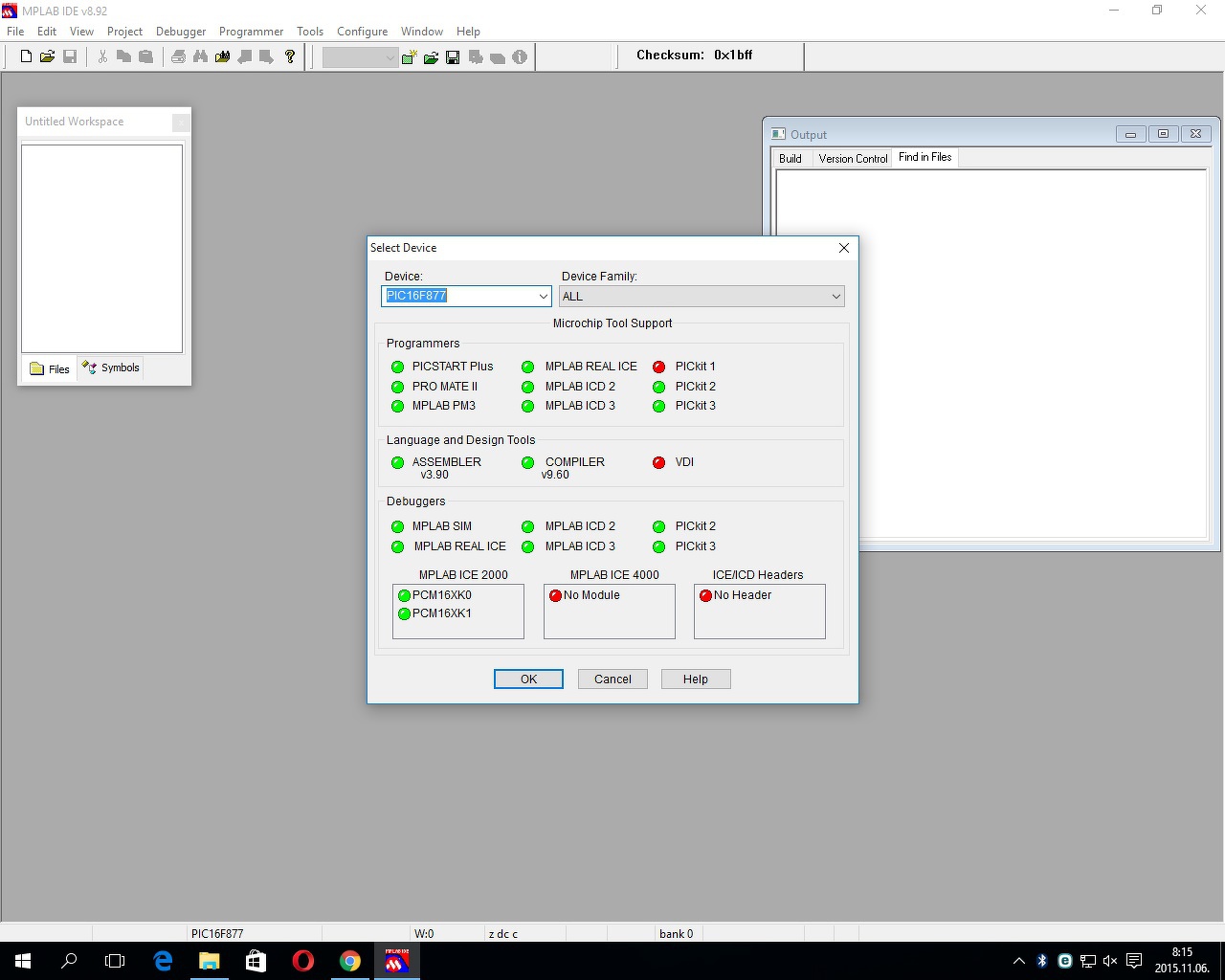The width and height of the screenshot is (1225, 980).
Task: Open the Tools menu
Action: coord(310,32)
